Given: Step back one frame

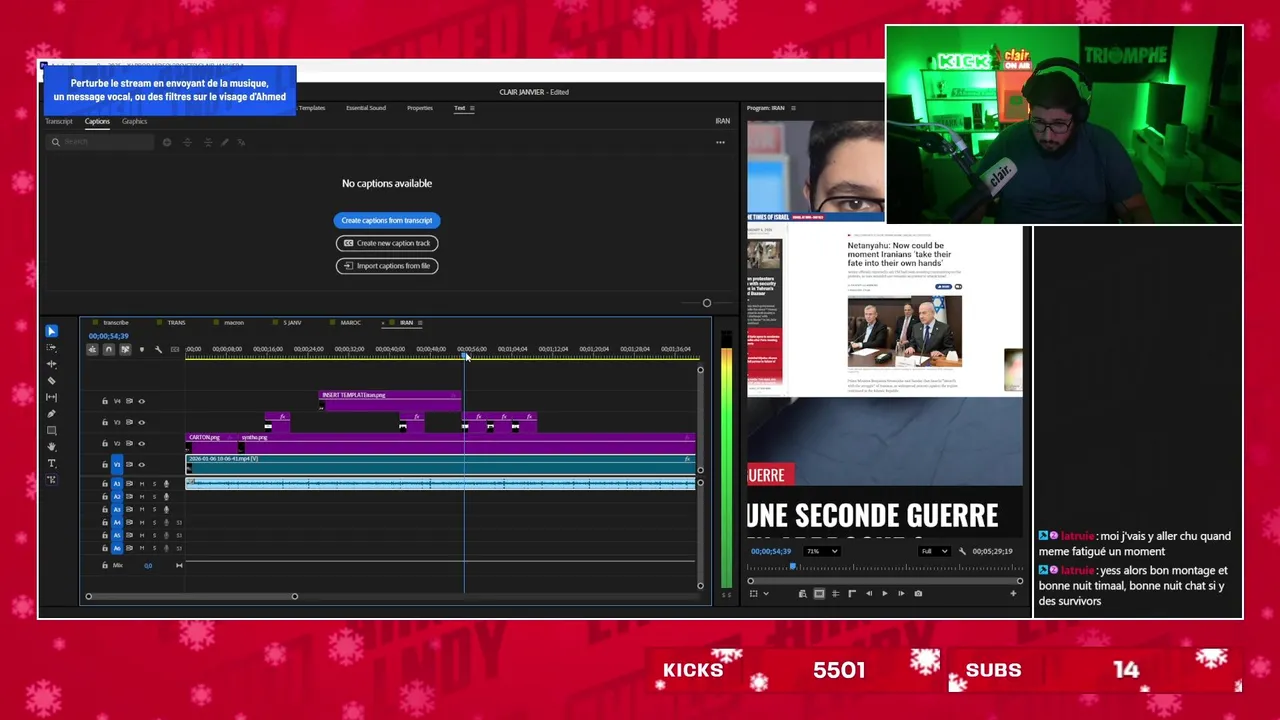Looking at the screenshot, I should click(868, 593).
